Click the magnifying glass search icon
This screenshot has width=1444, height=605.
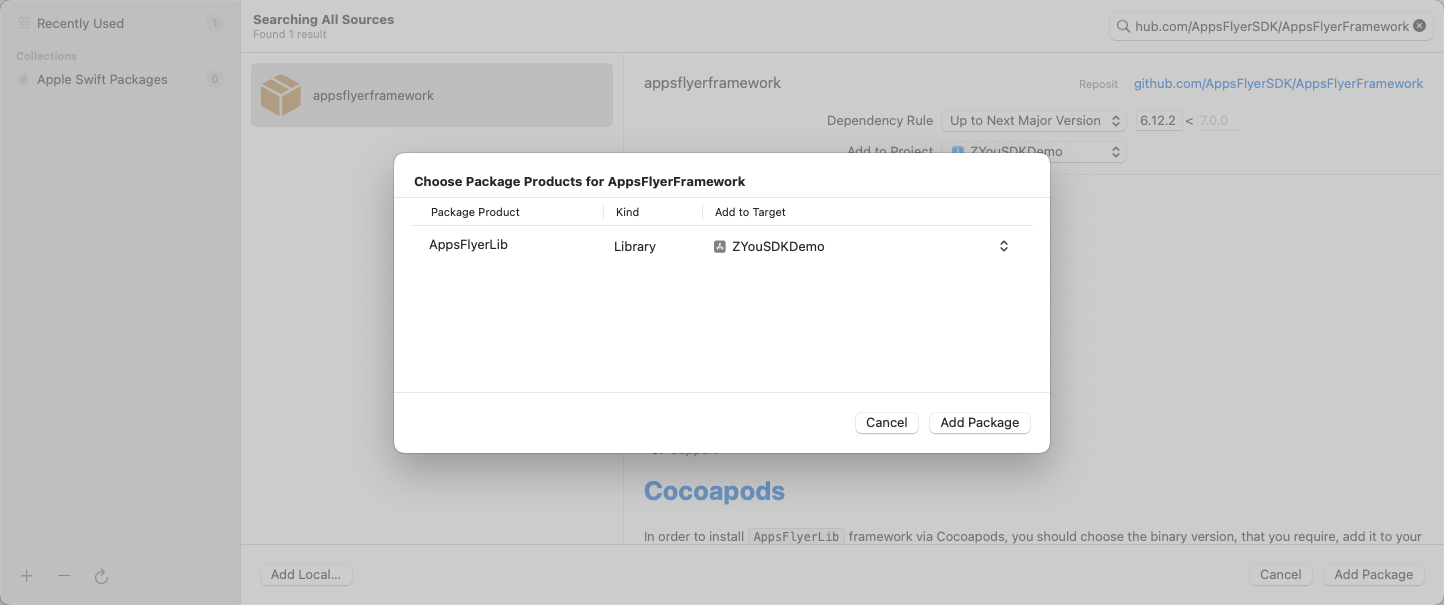coord(1124,26)
